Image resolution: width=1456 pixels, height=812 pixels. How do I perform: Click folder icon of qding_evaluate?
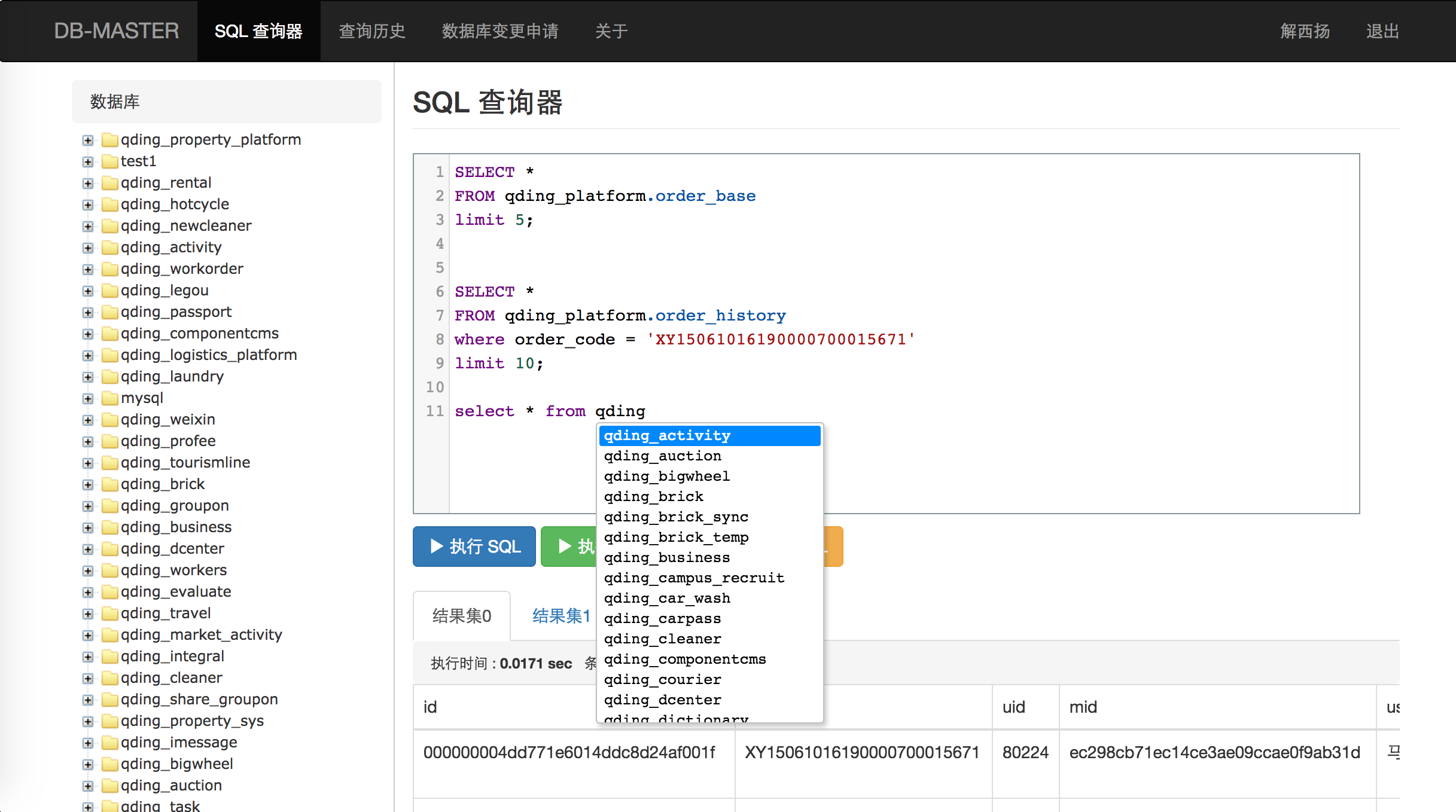109,592
